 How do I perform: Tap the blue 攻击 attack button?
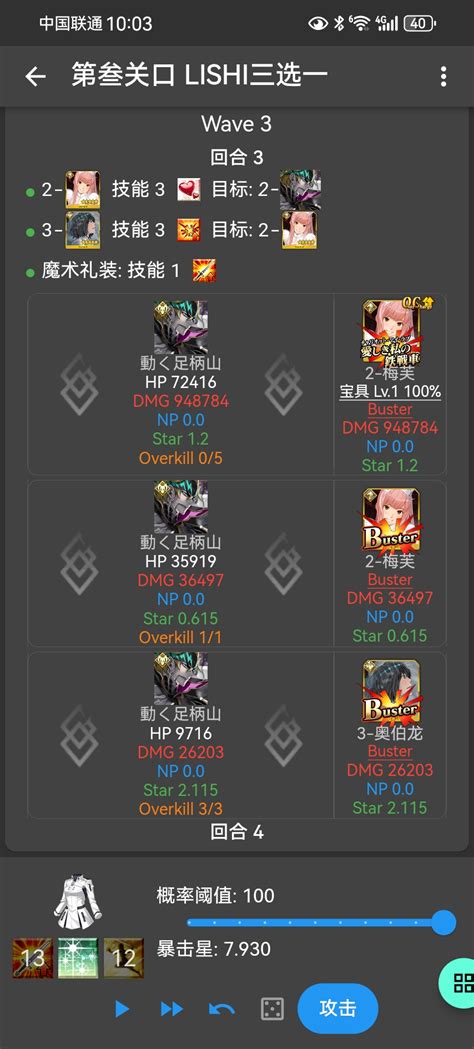coord(338,1008)
